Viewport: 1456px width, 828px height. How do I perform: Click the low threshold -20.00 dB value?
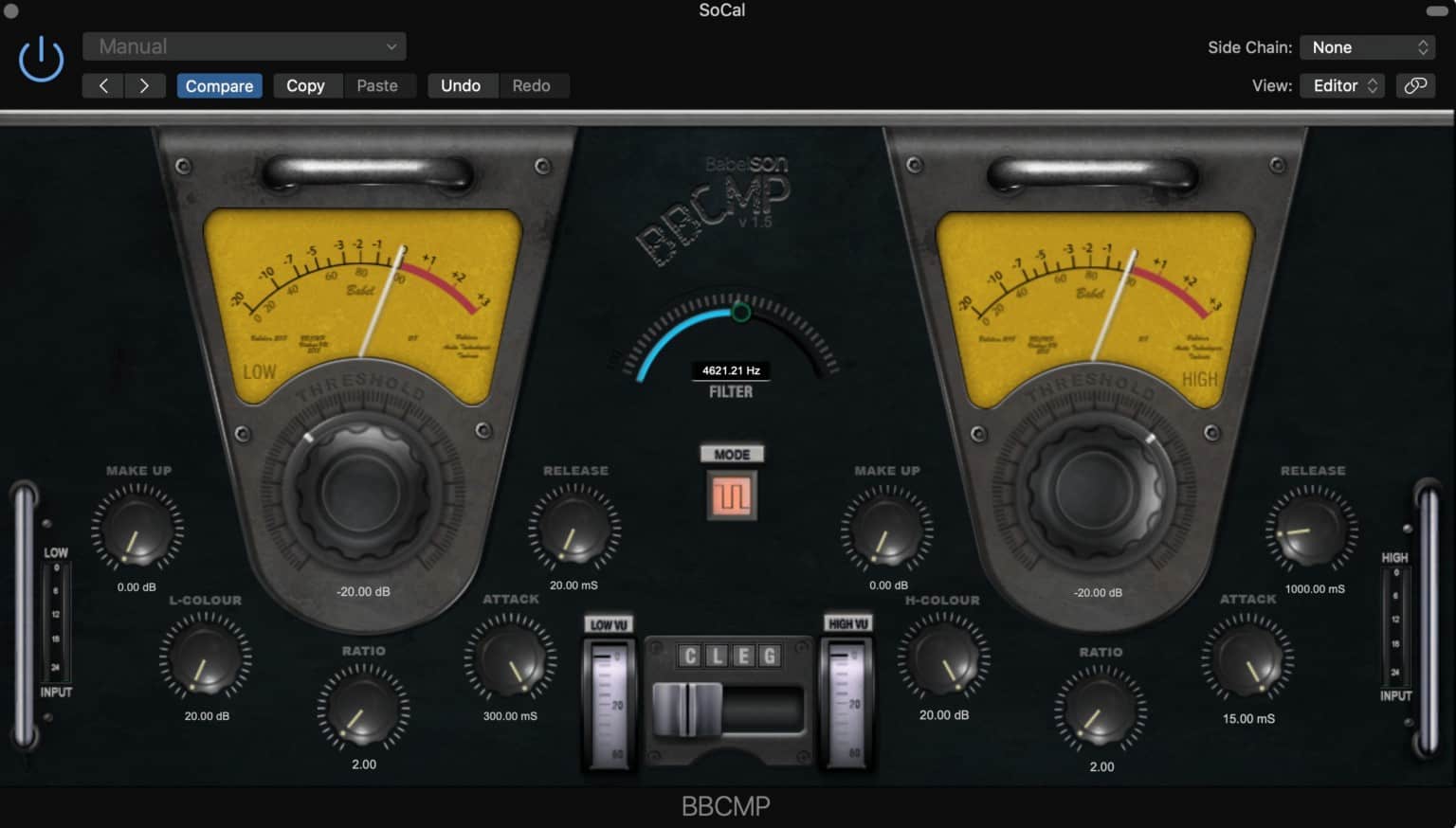coord(363,591)
